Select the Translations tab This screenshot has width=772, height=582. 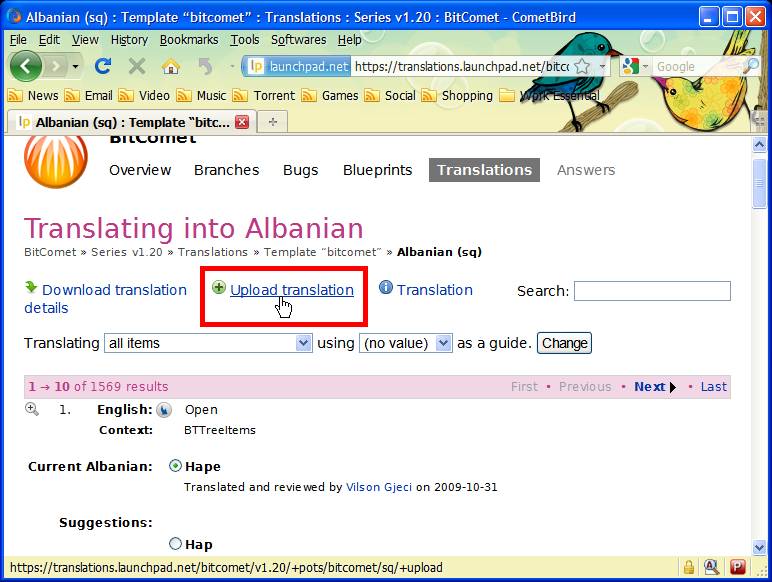pos(484,170)
